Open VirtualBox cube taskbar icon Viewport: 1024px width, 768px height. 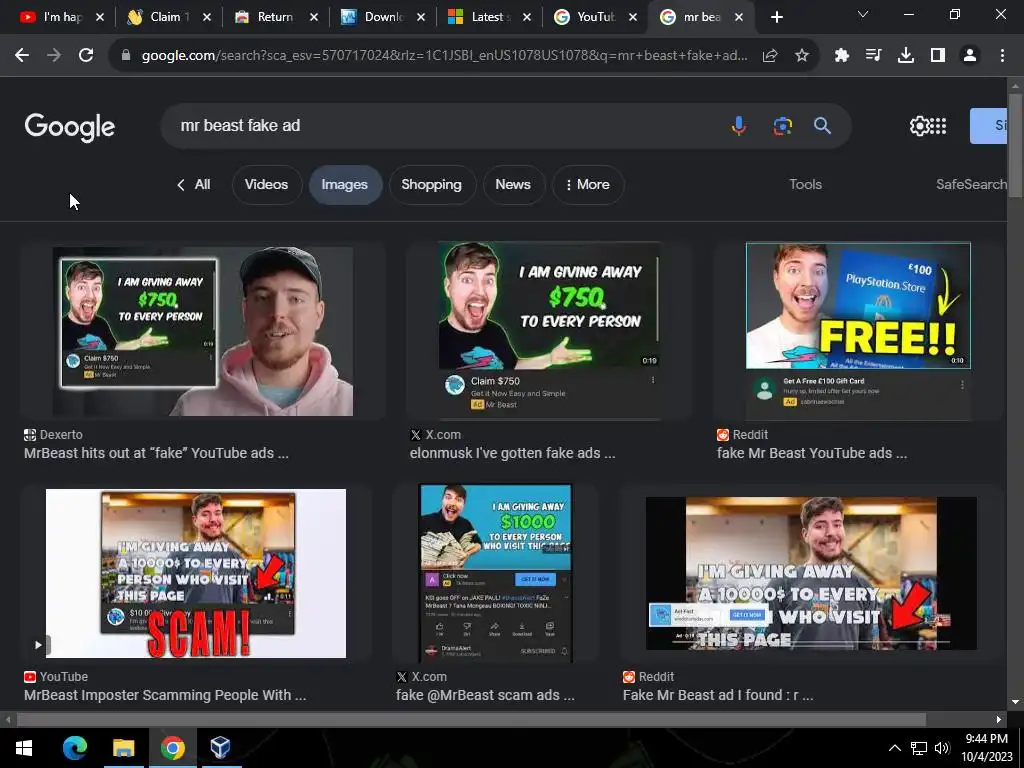220,748
